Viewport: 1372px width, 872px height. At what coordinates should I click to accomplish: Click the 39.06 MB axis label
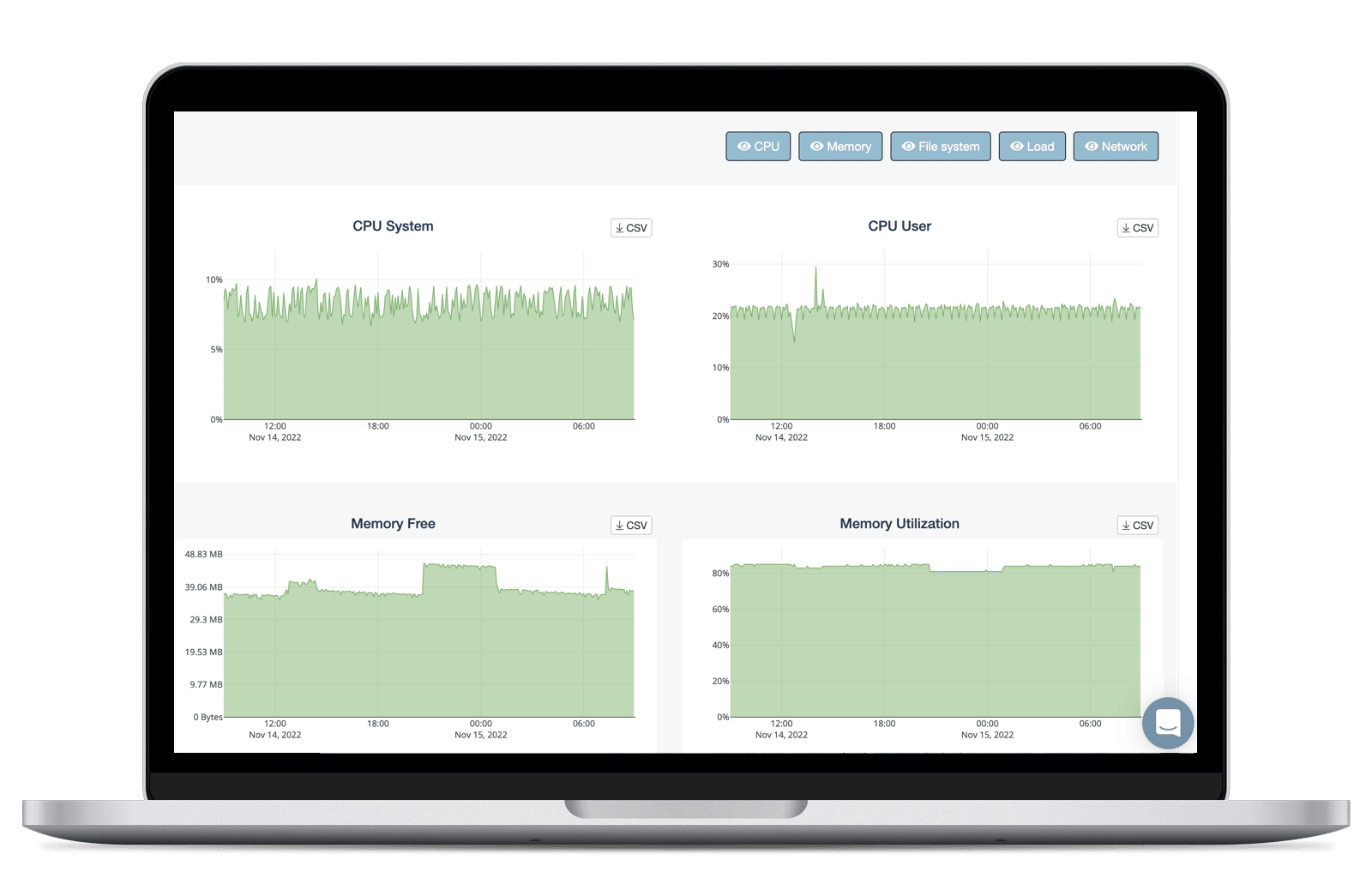pos(203,587)
